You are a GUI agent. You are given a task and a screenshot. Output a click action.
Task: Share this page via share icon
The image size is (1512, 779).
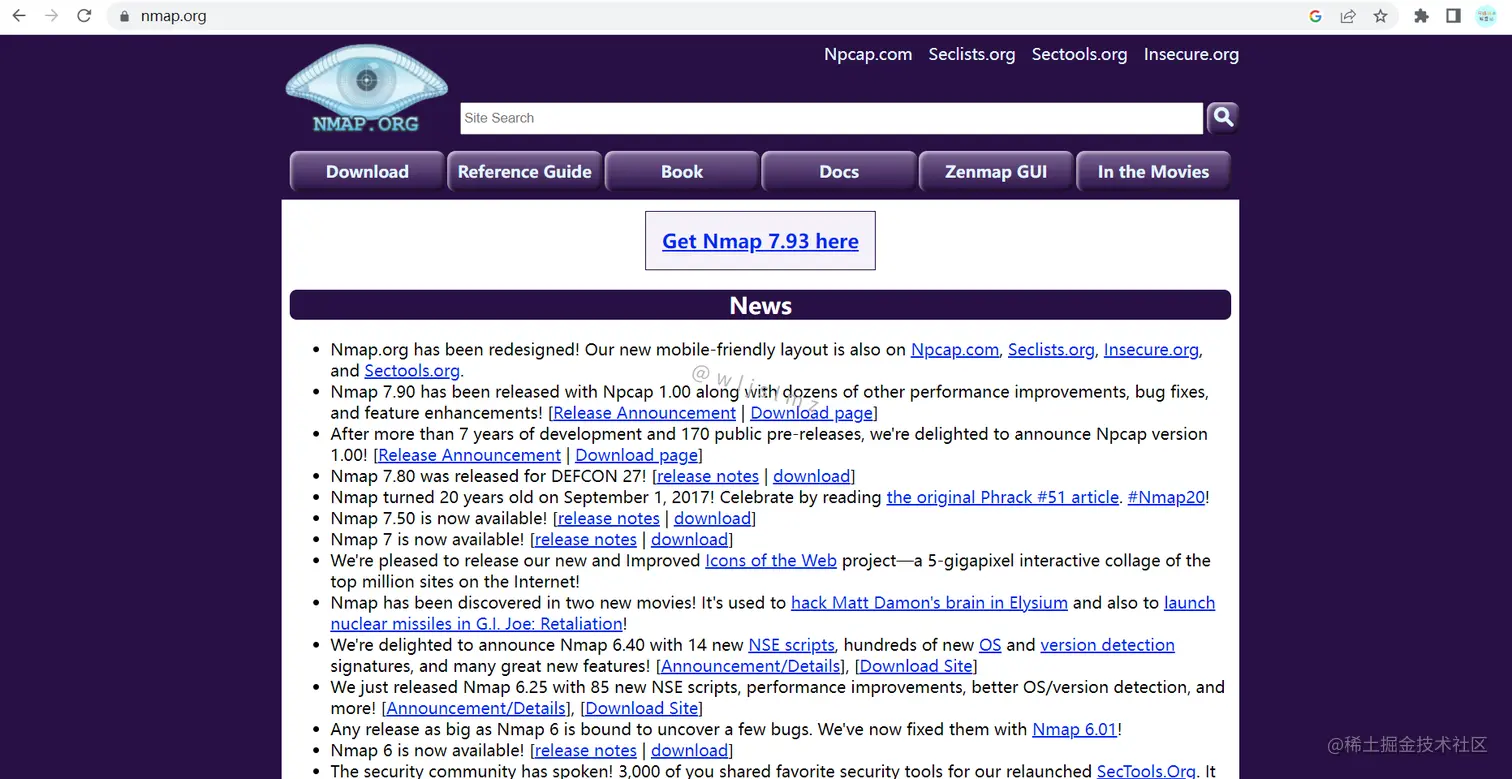click(1348, 16)
